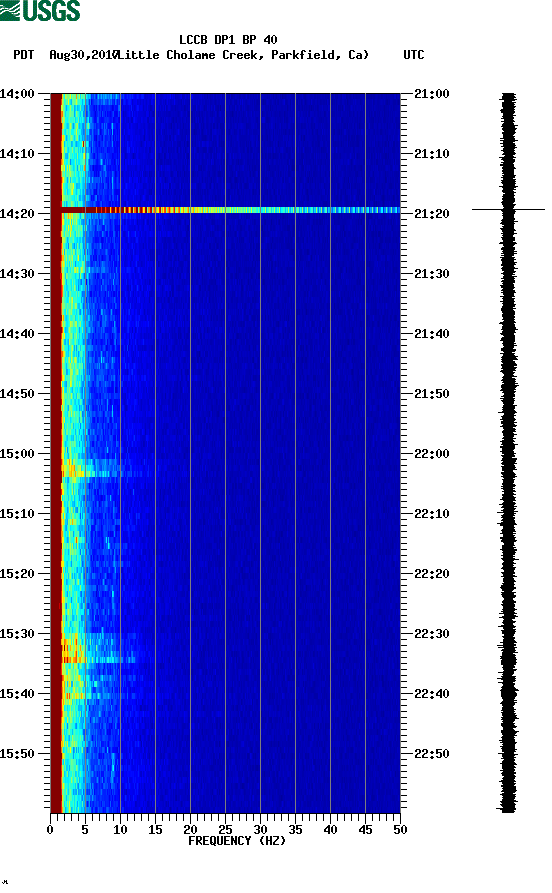Click the 14:00 PDT time label

[17, 93]
